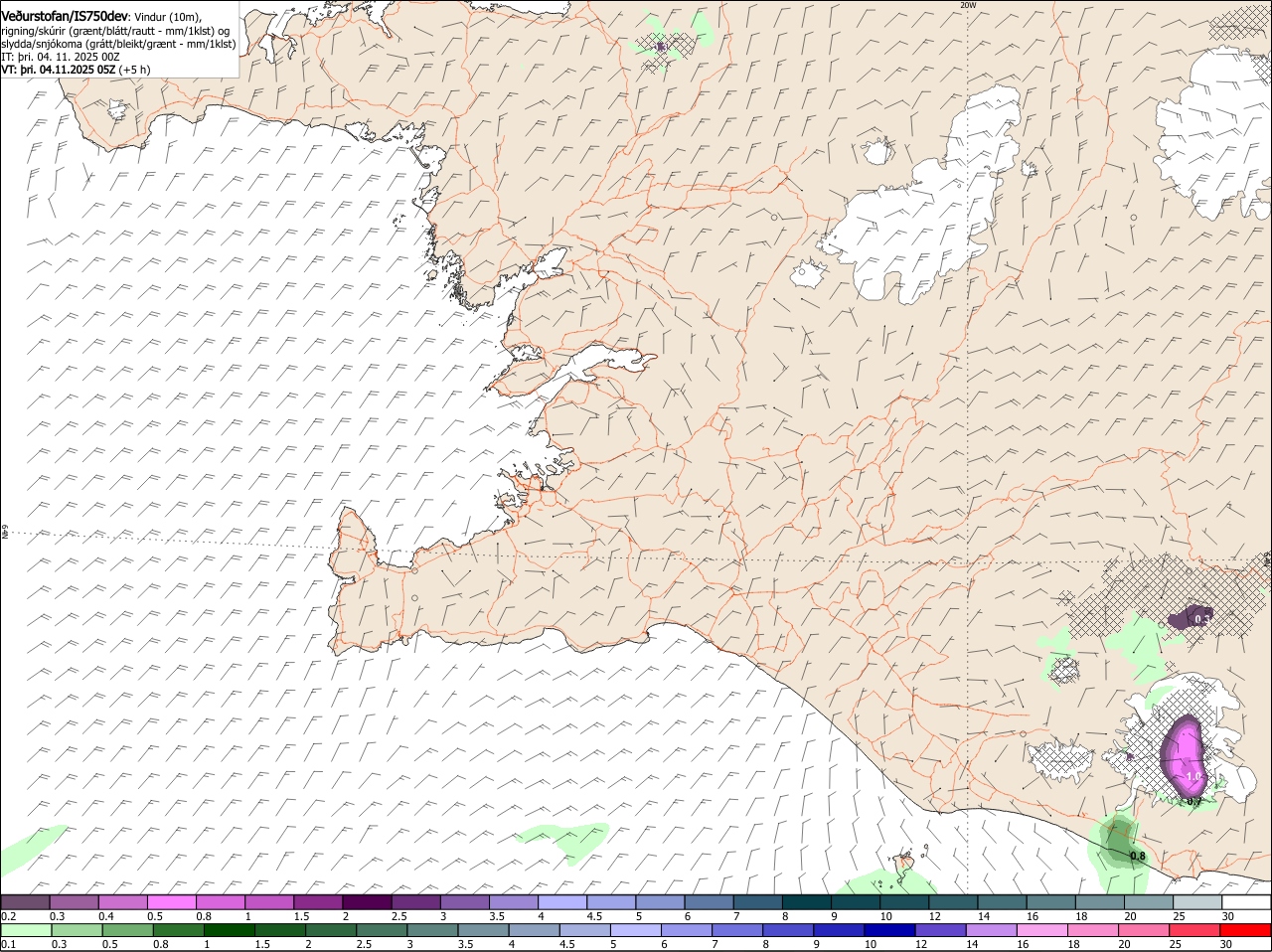Select lower legend swatch between 14 and 16
This screenshot has height=952, width=1272.
992,930
